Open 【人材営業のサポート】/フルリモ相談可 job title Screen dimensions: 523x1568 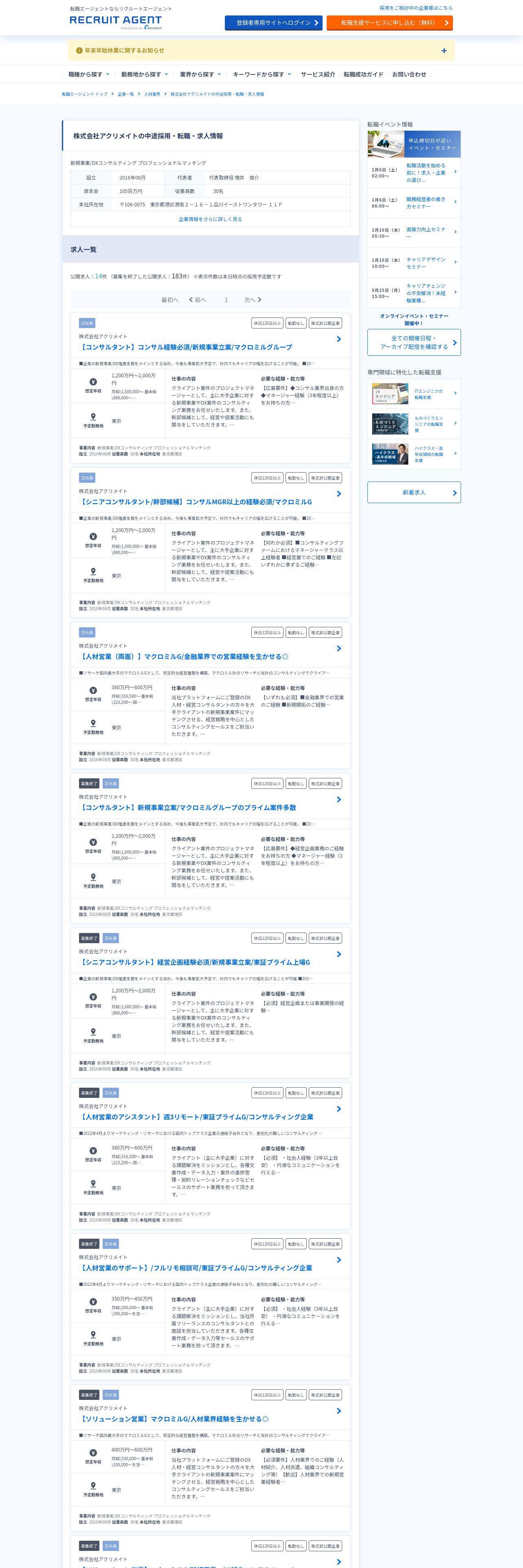point(196,1267)
